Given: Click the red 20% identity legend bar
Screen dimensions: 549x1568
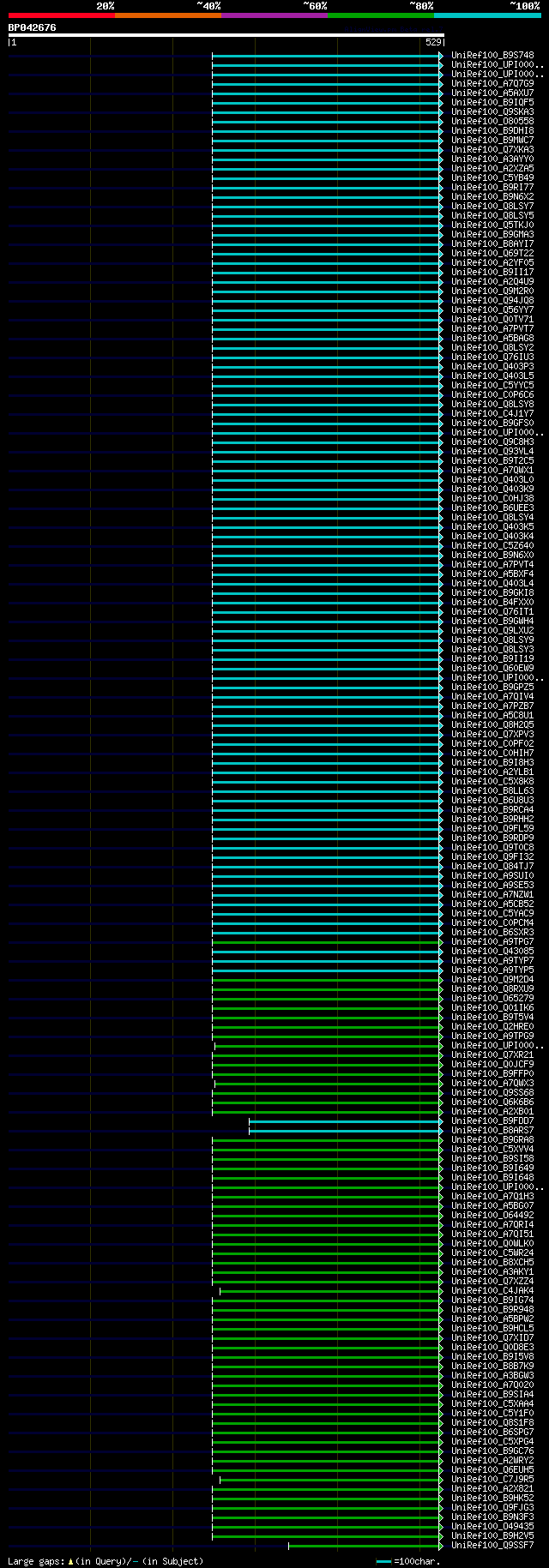Looking at the screenshot, I should pos(61,15).
